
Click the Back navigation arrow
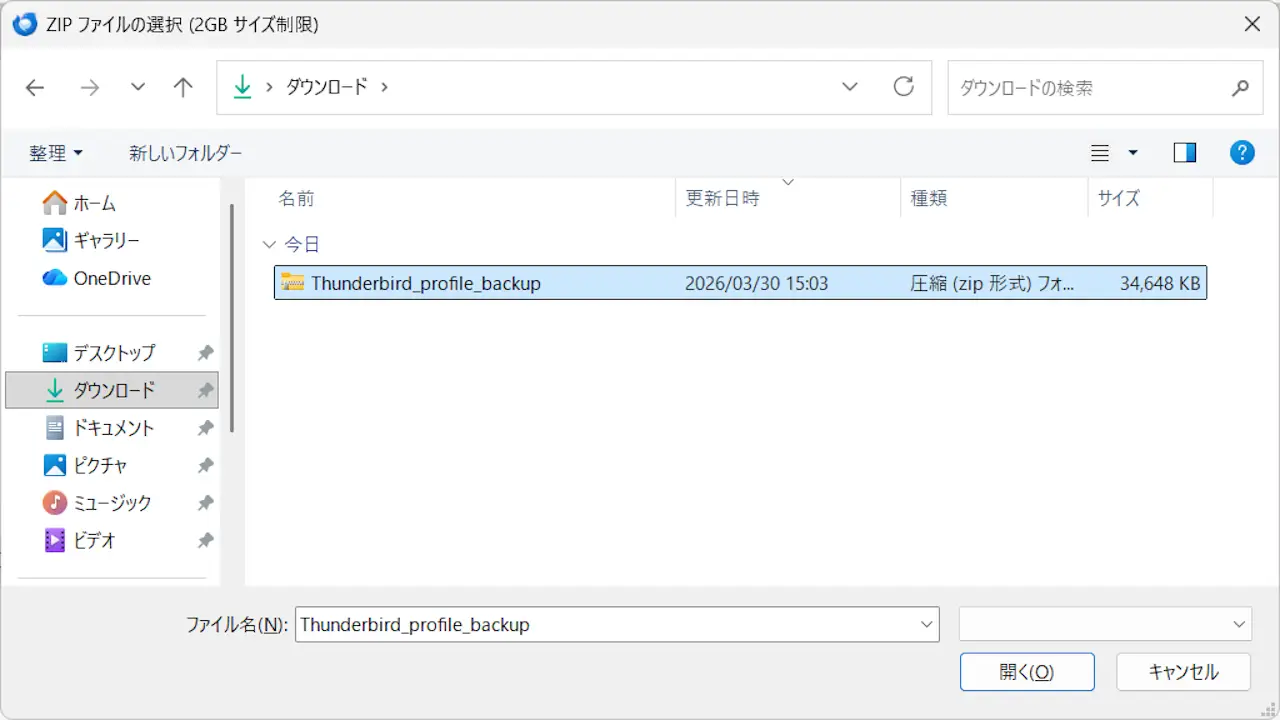(35, 88)
